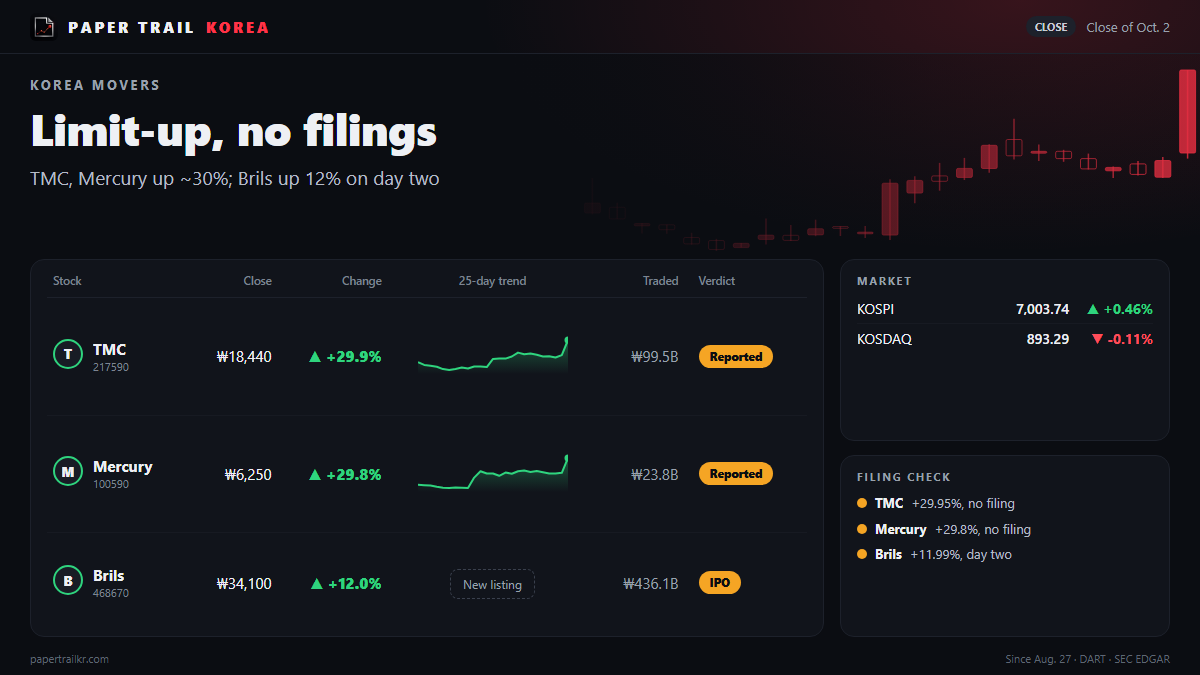Screen dimensions: 1200x675
Task: Click the green up arrow beside +29.8%
Action: coord(315,475)
